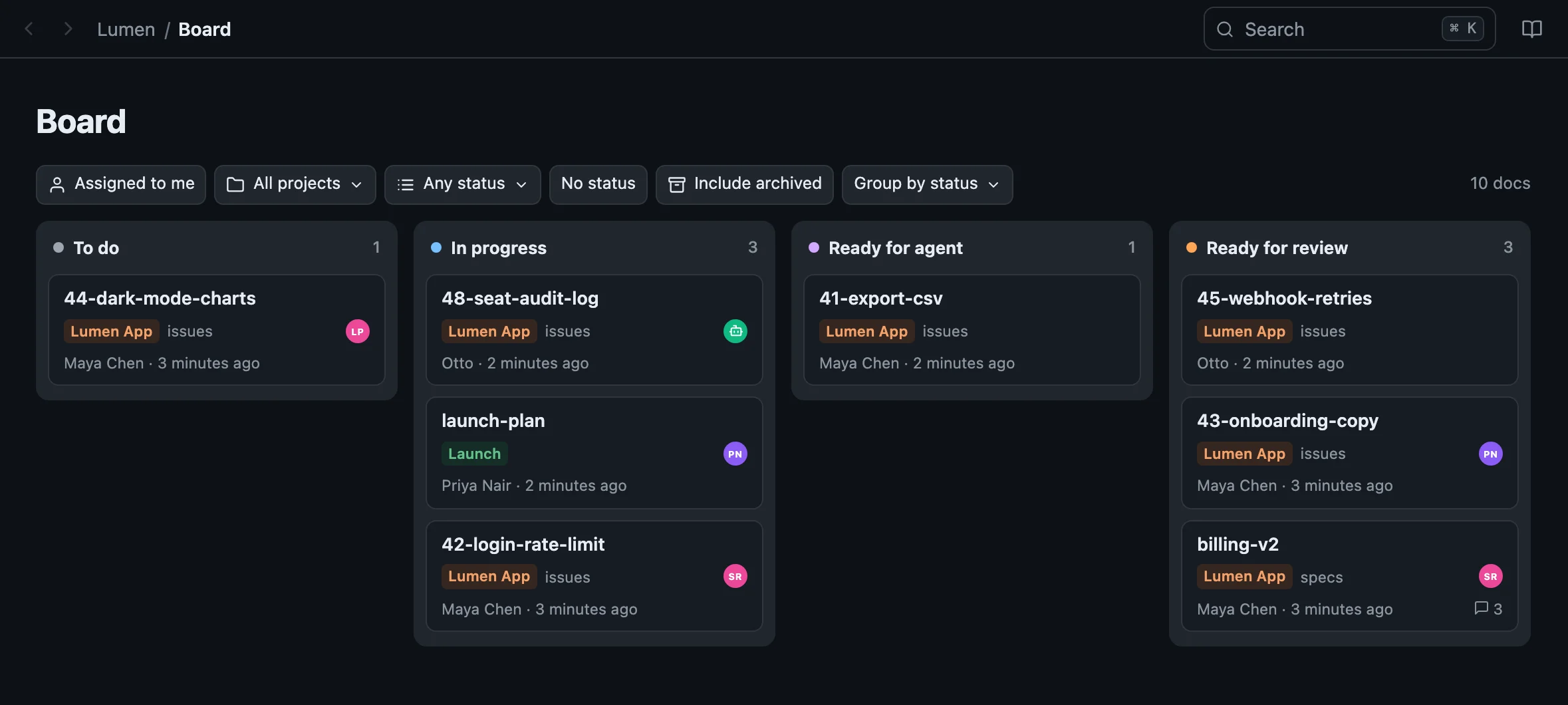Click the PN avatar on launch-plan
Viewport: 1568px width, 705px height.
(x=735, y=454)
